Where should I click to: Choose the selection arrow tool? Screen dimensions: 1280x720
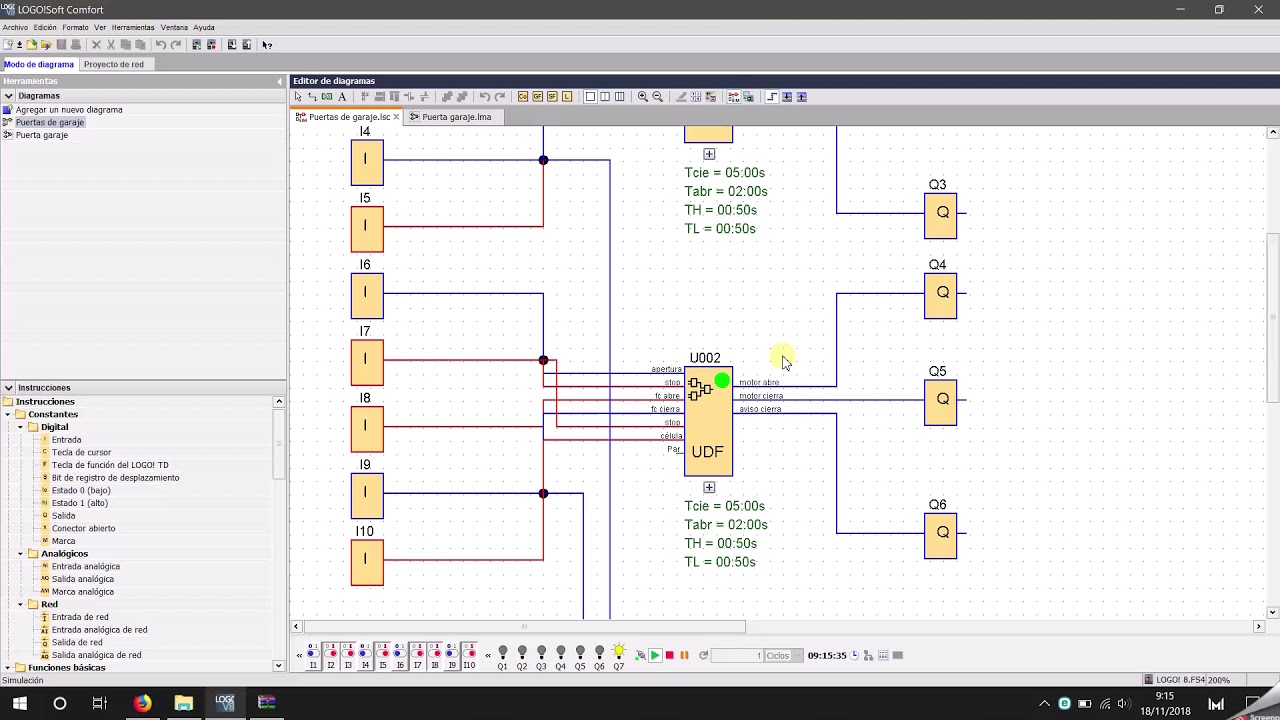(298, 97)
